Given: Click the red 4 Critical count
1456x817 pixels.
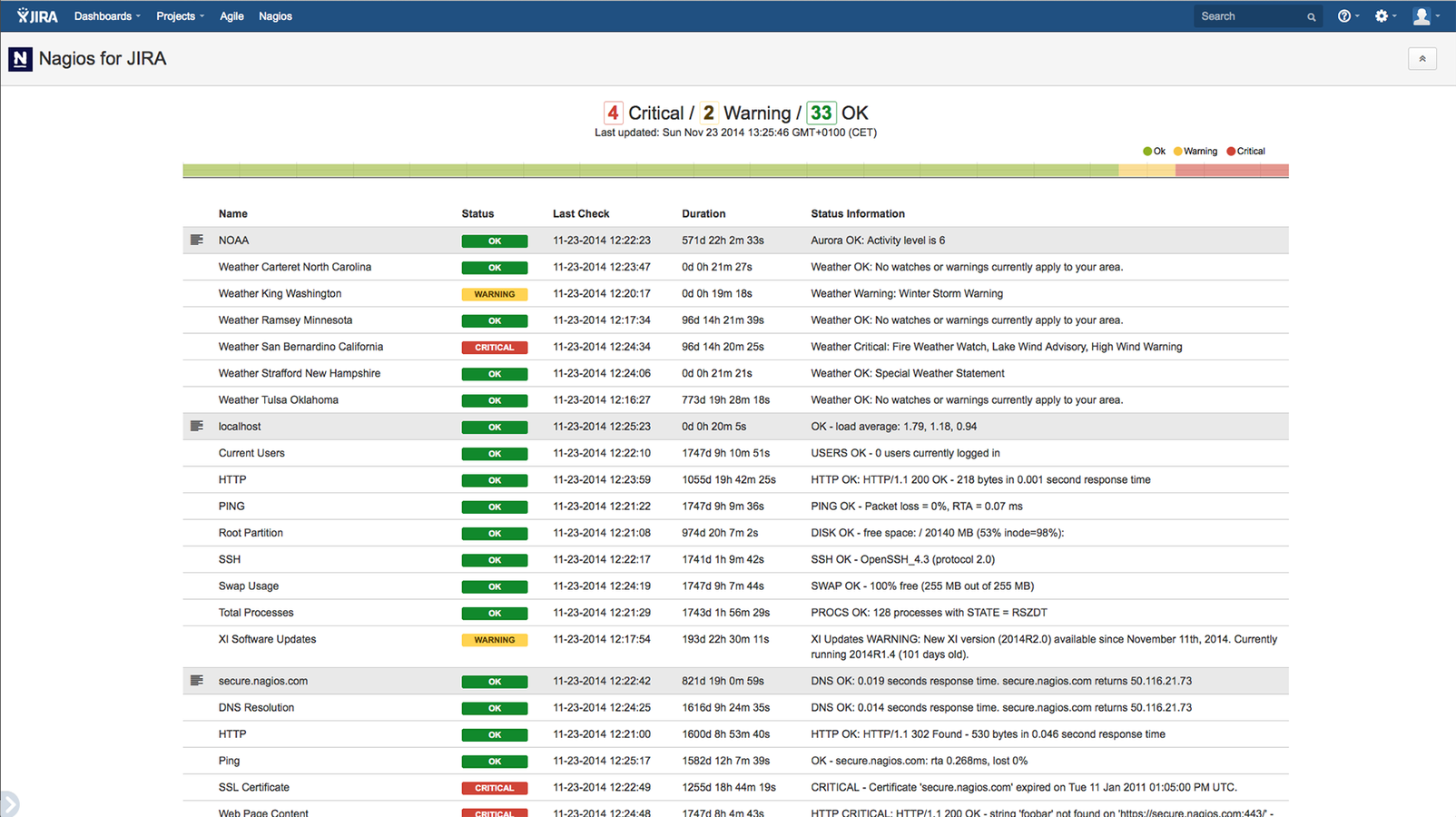Looking at the screenshot, I should pyautogui.click(x=614, y=113).
